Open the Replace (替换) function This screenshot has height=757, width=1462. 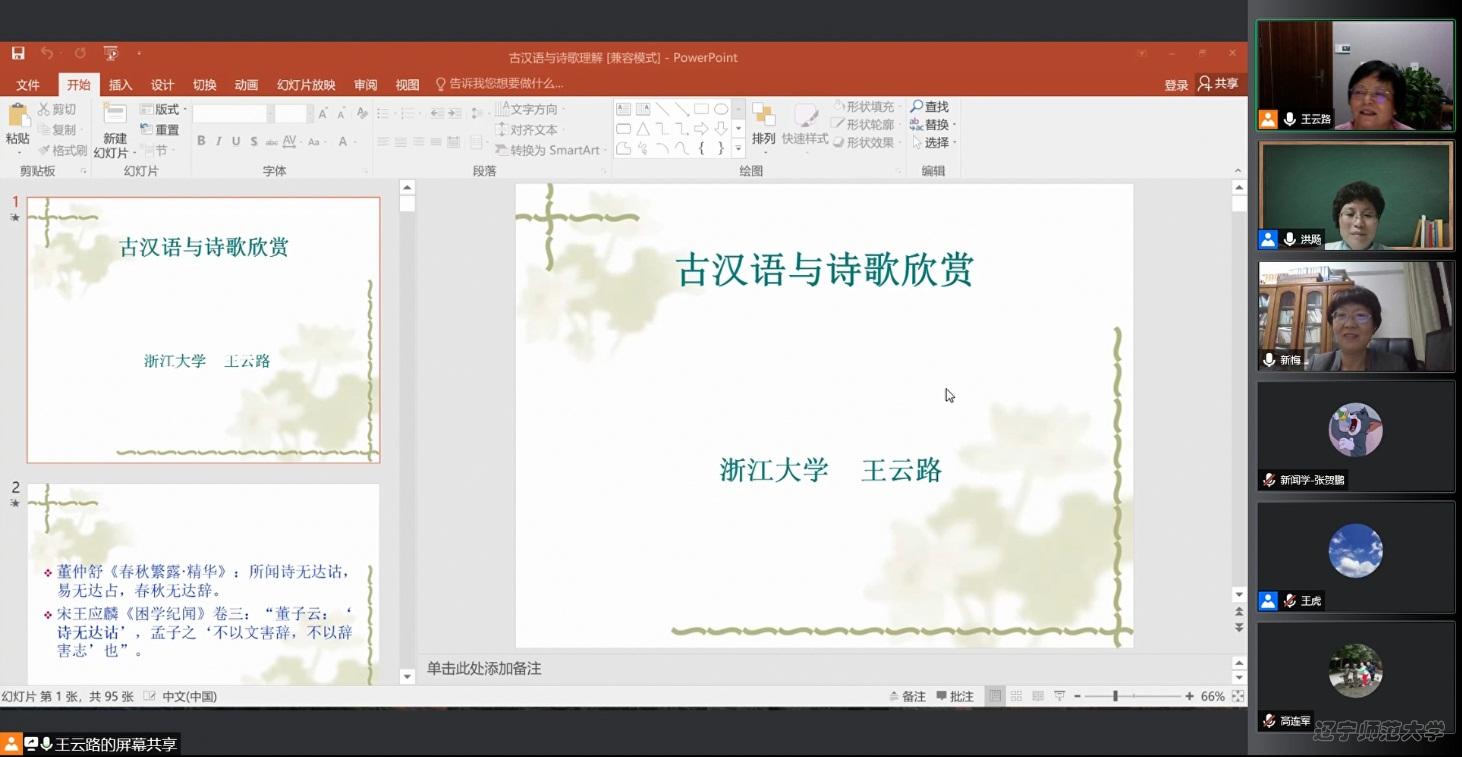point(938,124)
